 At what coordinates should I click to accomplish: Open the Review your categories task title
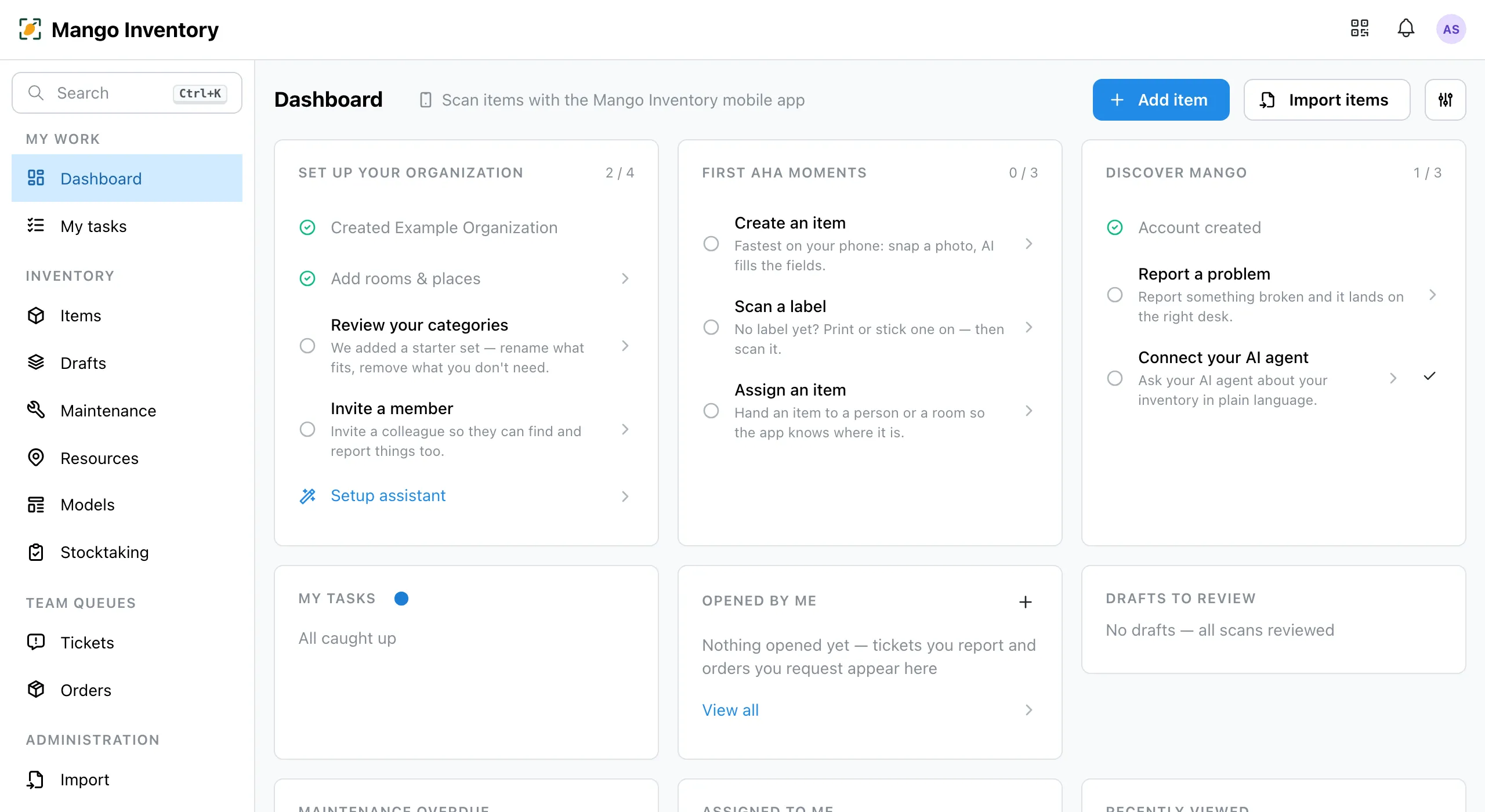(419, 325)
